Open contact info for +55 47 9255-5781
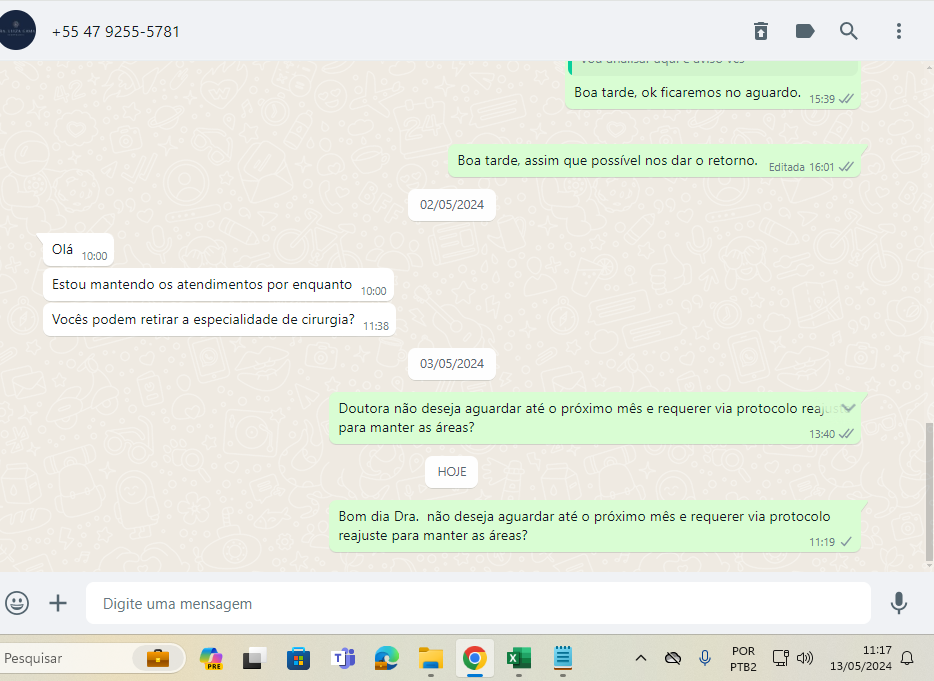 click(116, 32)
